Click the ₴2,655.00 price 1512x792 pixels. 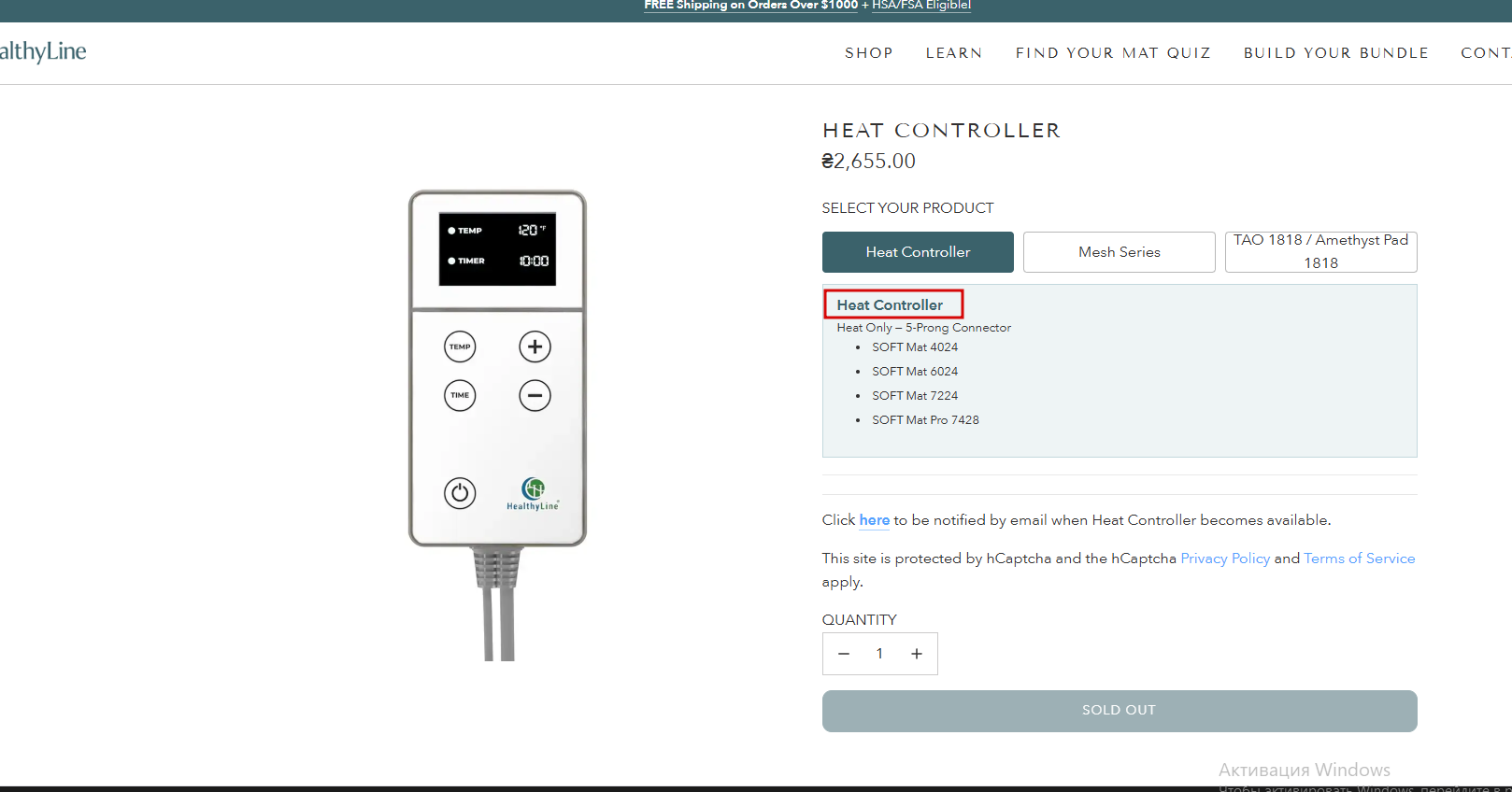868,162
